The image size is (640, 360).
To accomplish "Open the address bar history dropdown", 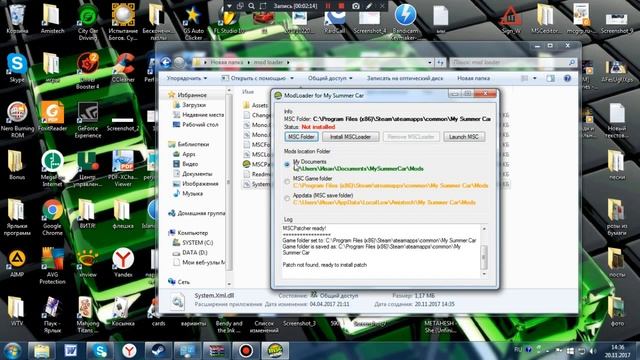I will tap(429, 62).
